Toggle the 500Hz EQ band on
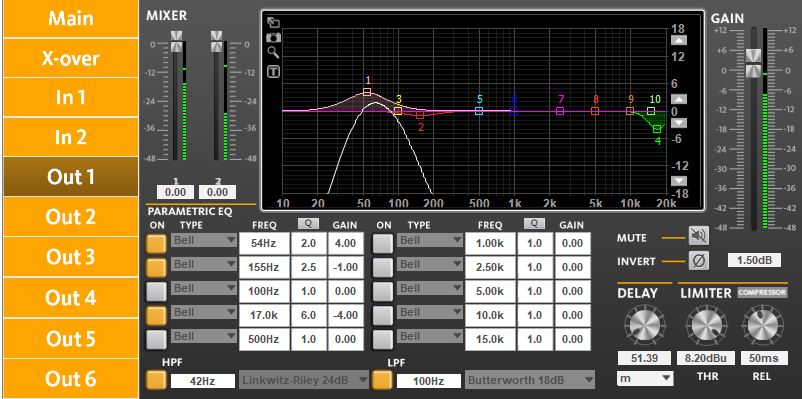 click(x=157, y=340)
